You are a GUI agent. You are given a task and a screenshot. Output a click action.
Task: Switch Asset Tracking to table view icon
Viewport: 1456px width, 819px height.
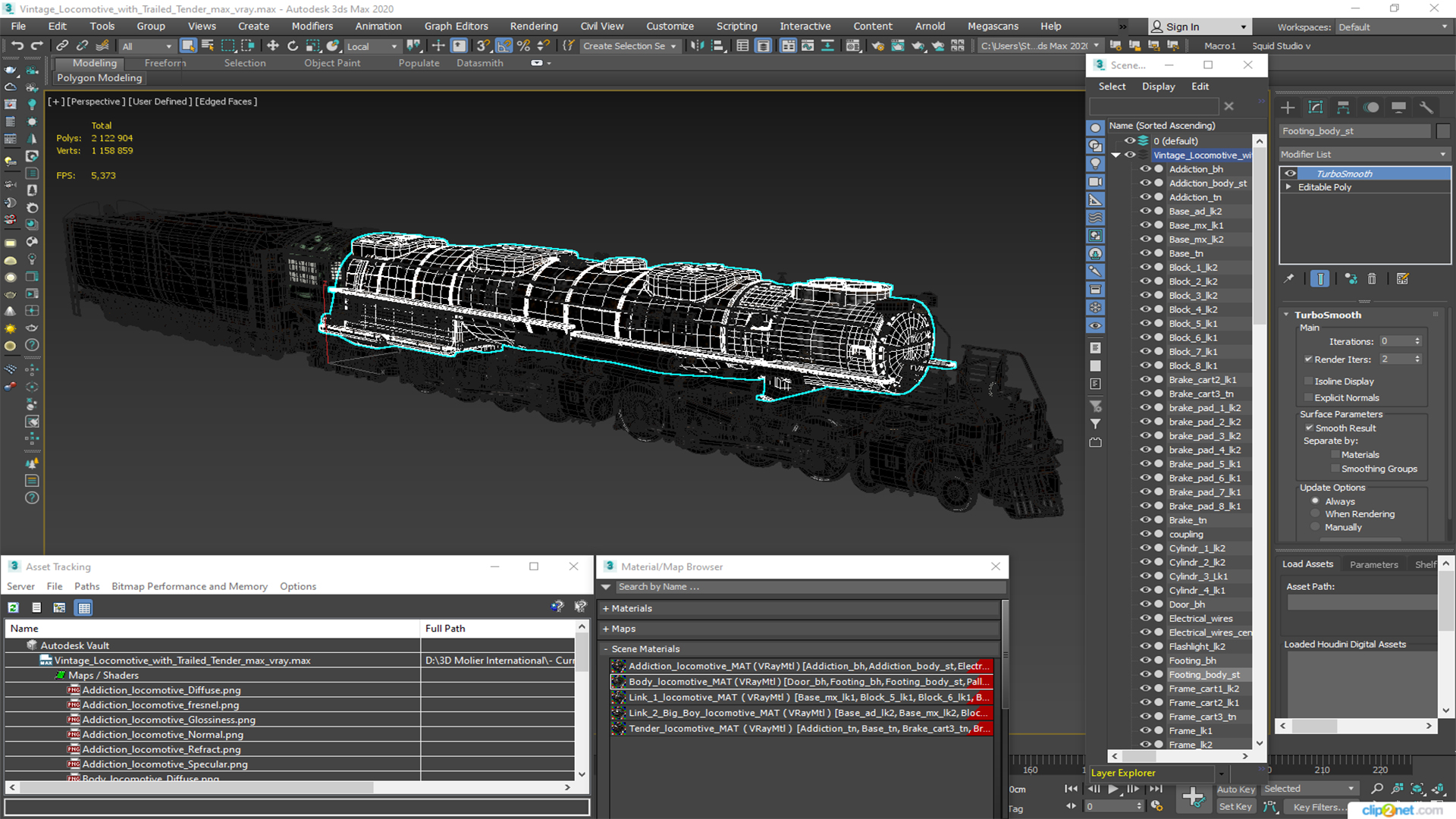click(x=84, y=607)
